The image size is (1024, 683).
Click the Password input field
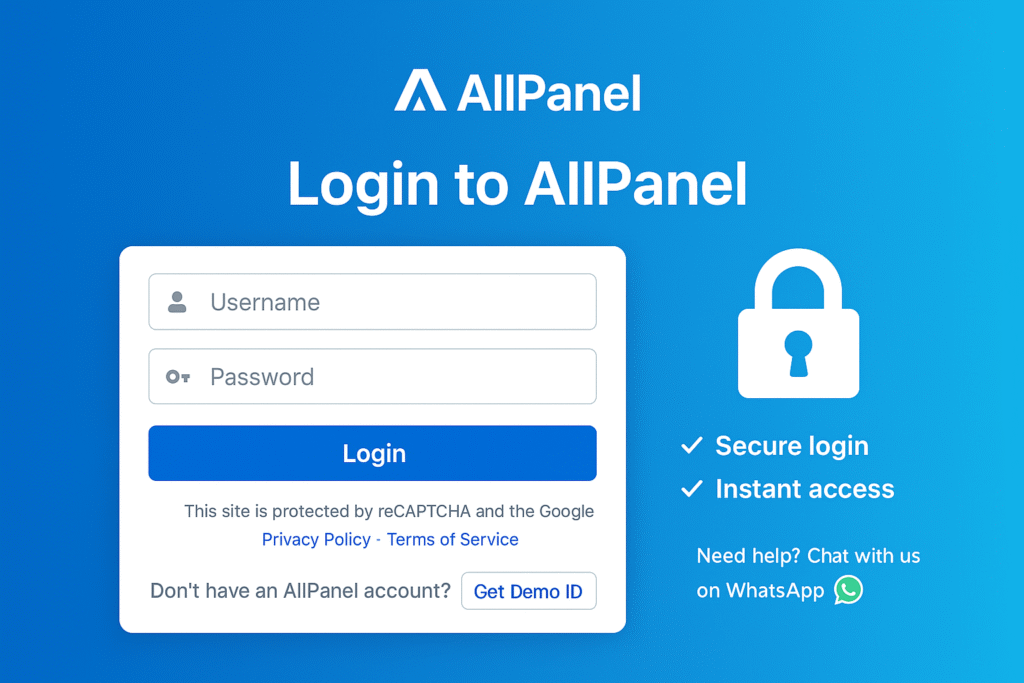[372, 377]
